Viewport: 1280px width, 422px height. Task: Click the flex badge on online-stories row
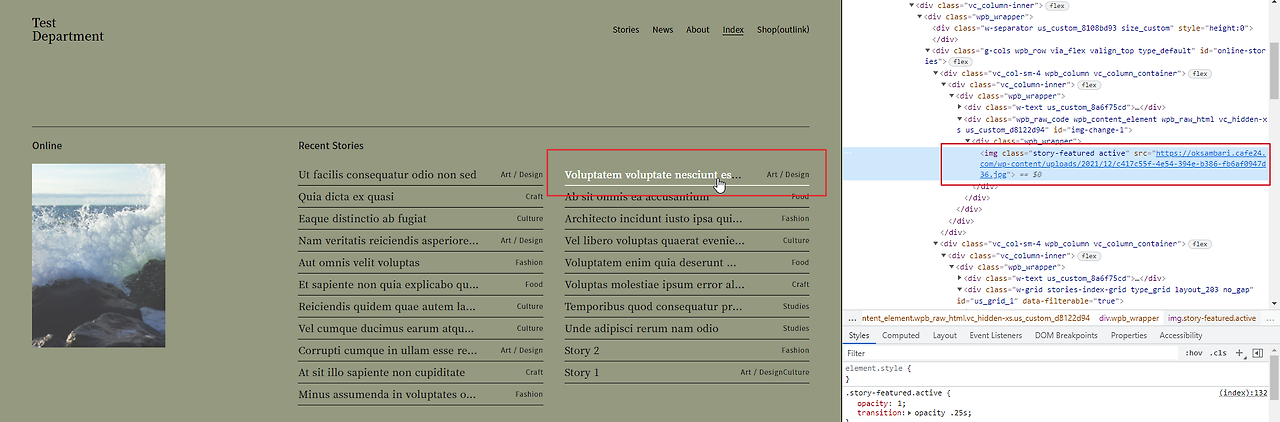point(961,61)
